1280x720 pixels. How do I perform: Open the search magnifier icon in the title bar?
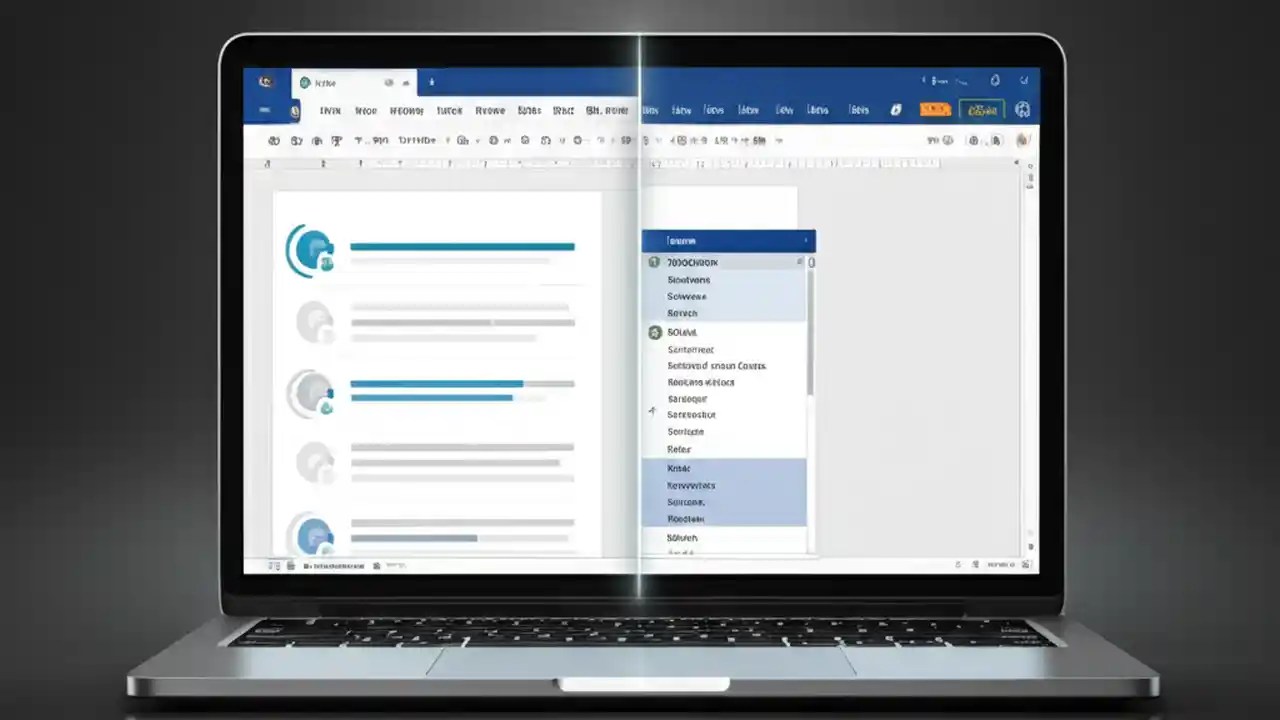coord(925,81)
